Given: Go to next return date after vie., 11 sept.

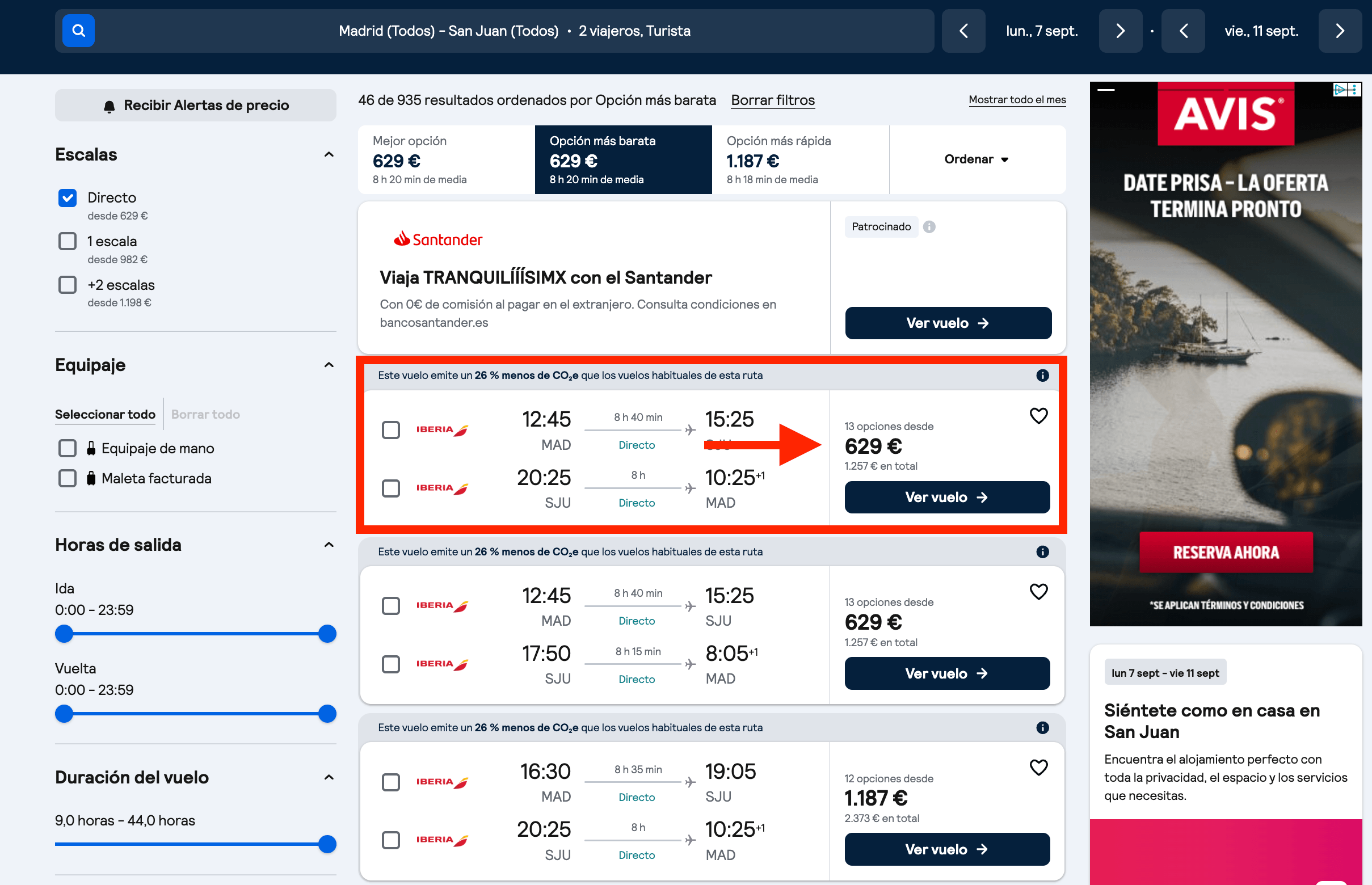Looking at the screenshot, I should [x=1339, y=31].
